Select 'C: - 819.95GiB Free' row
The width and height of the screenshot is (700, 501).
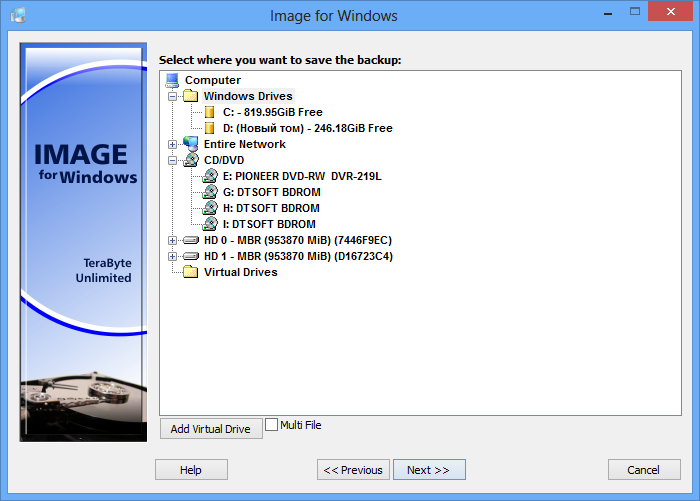[272, 112]
